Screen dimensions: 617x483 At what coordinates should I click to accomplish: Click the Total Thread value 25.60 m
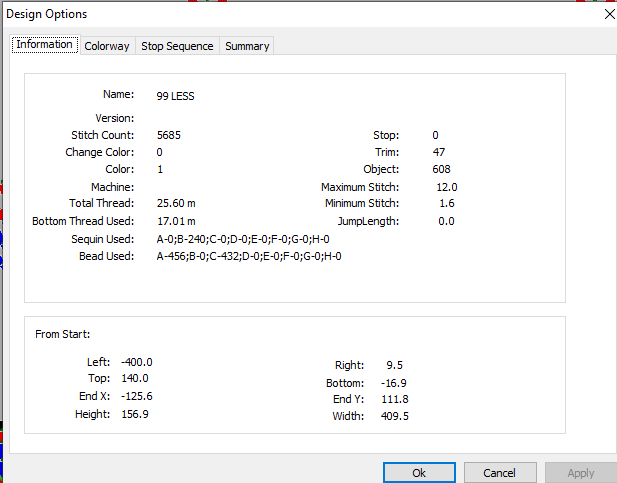tap(176, 203)
